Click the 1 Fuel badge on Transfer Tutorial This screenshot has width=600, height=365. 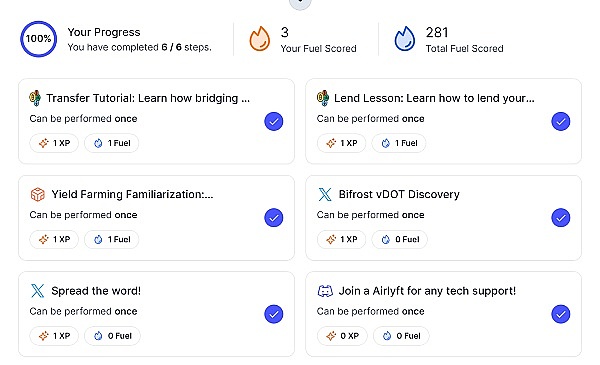point(112,143)
